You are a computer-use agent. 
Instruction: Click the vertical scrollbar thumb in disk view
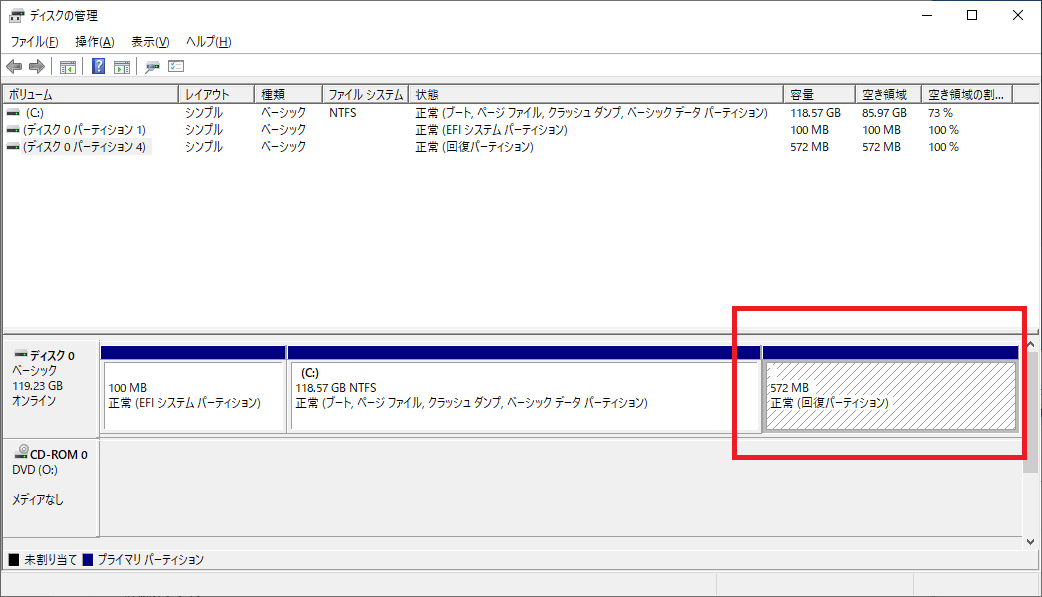pos(1030,412)
